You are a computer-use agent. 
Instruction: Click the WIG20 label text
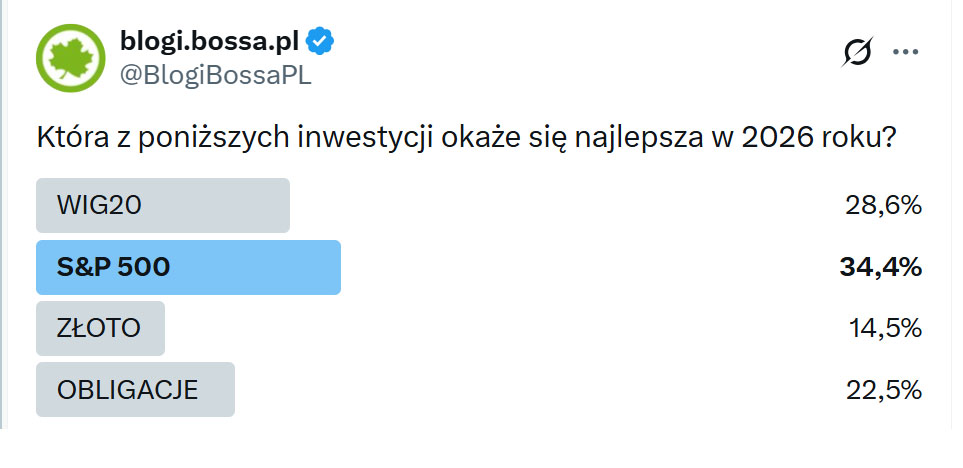(100, 205)
